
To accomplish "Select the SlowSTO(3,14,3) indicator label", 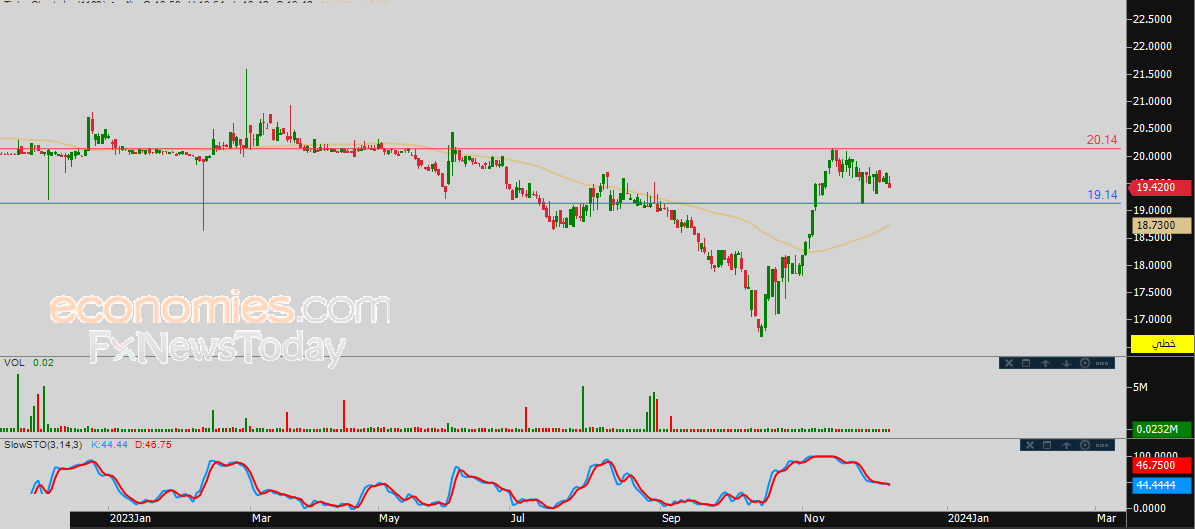I will [43, 444].
